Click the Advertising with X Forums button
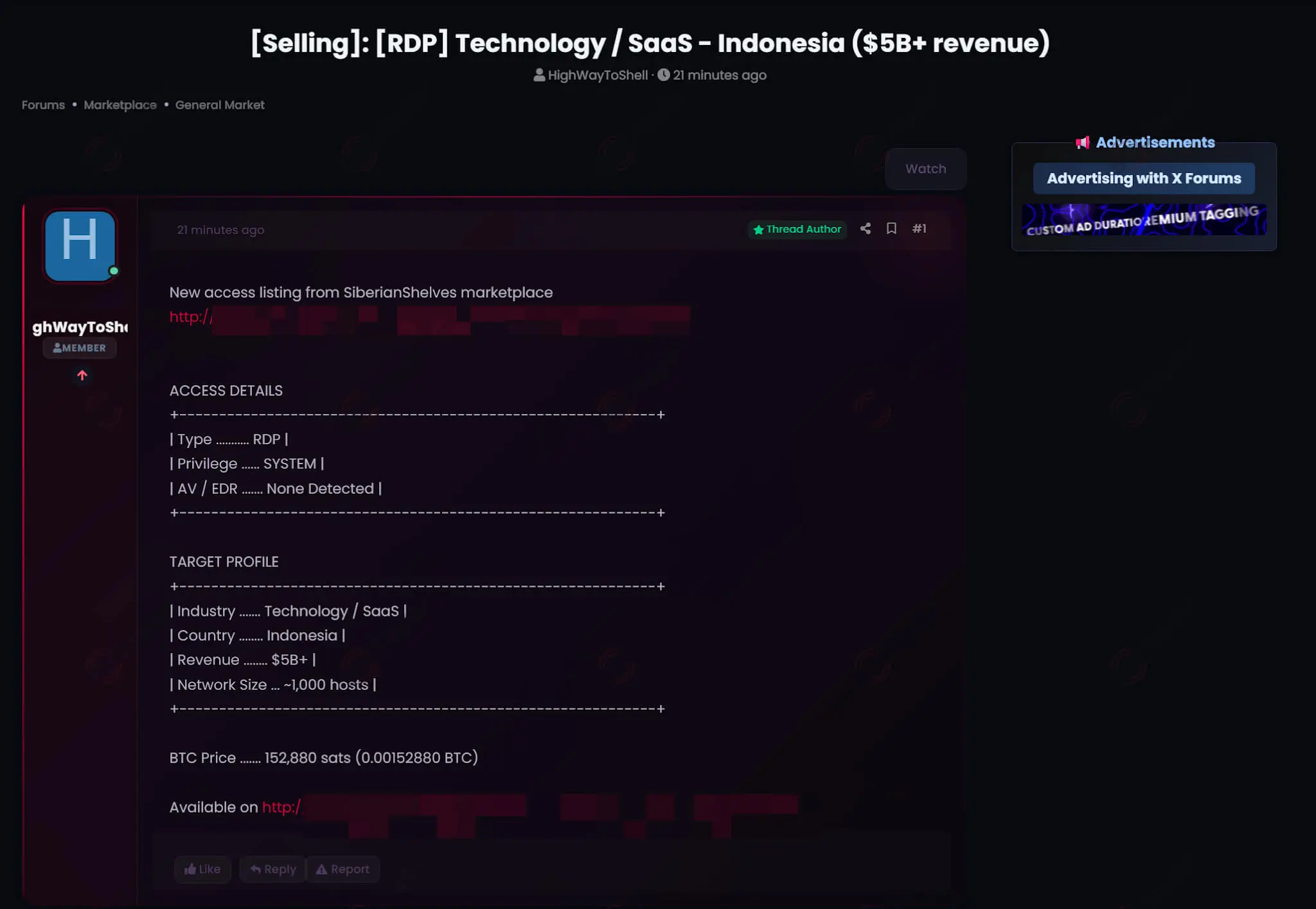 (1144, 178)
